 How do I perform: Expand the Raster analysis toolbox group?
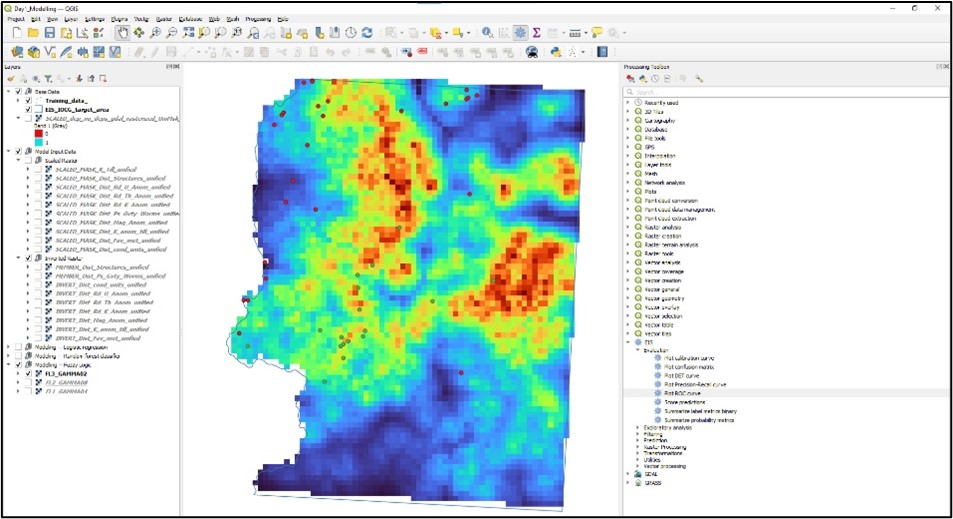click(630, 227)
